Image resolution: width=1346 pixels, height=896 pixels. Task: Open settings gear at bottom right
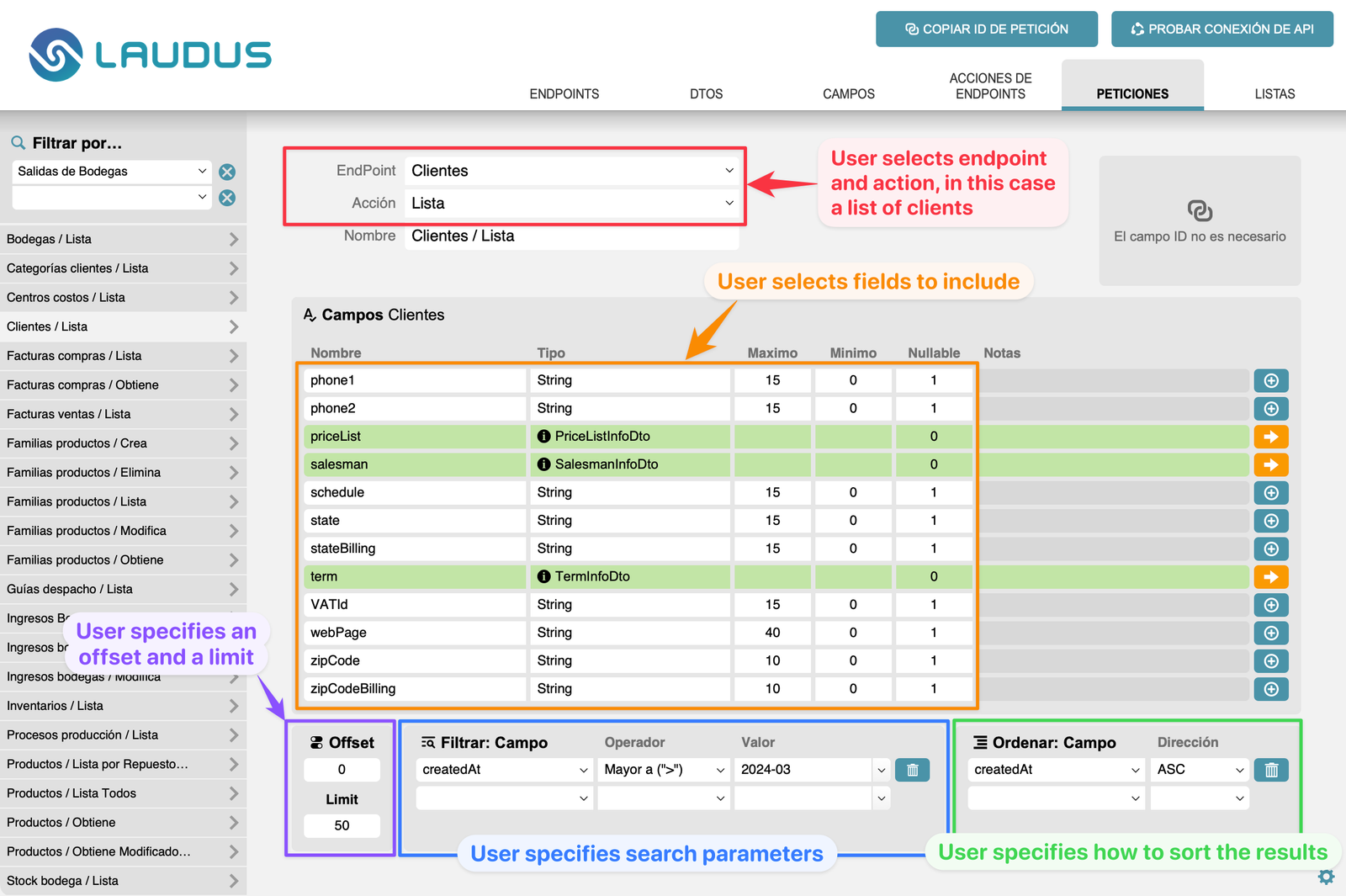pos(1327,877)
